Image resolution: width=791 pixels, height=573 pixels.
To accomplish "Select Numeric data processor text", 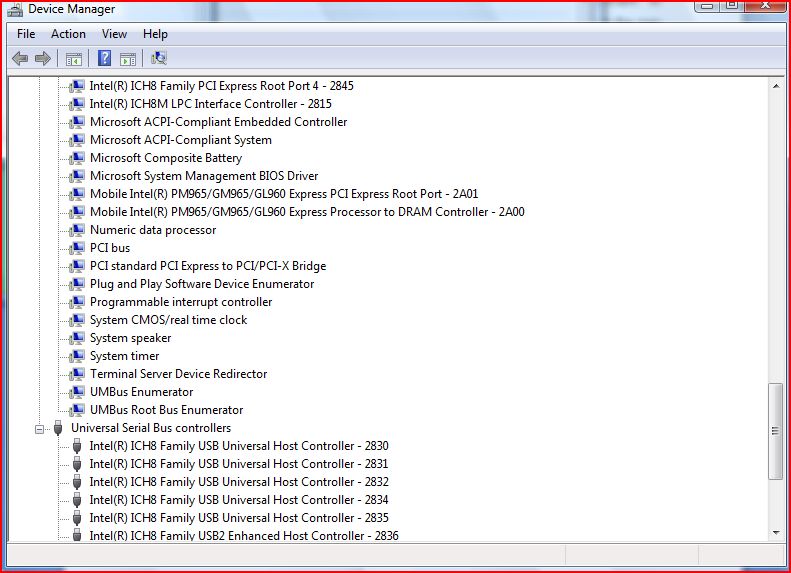I will pyautogui.click(x=153, y=230).
